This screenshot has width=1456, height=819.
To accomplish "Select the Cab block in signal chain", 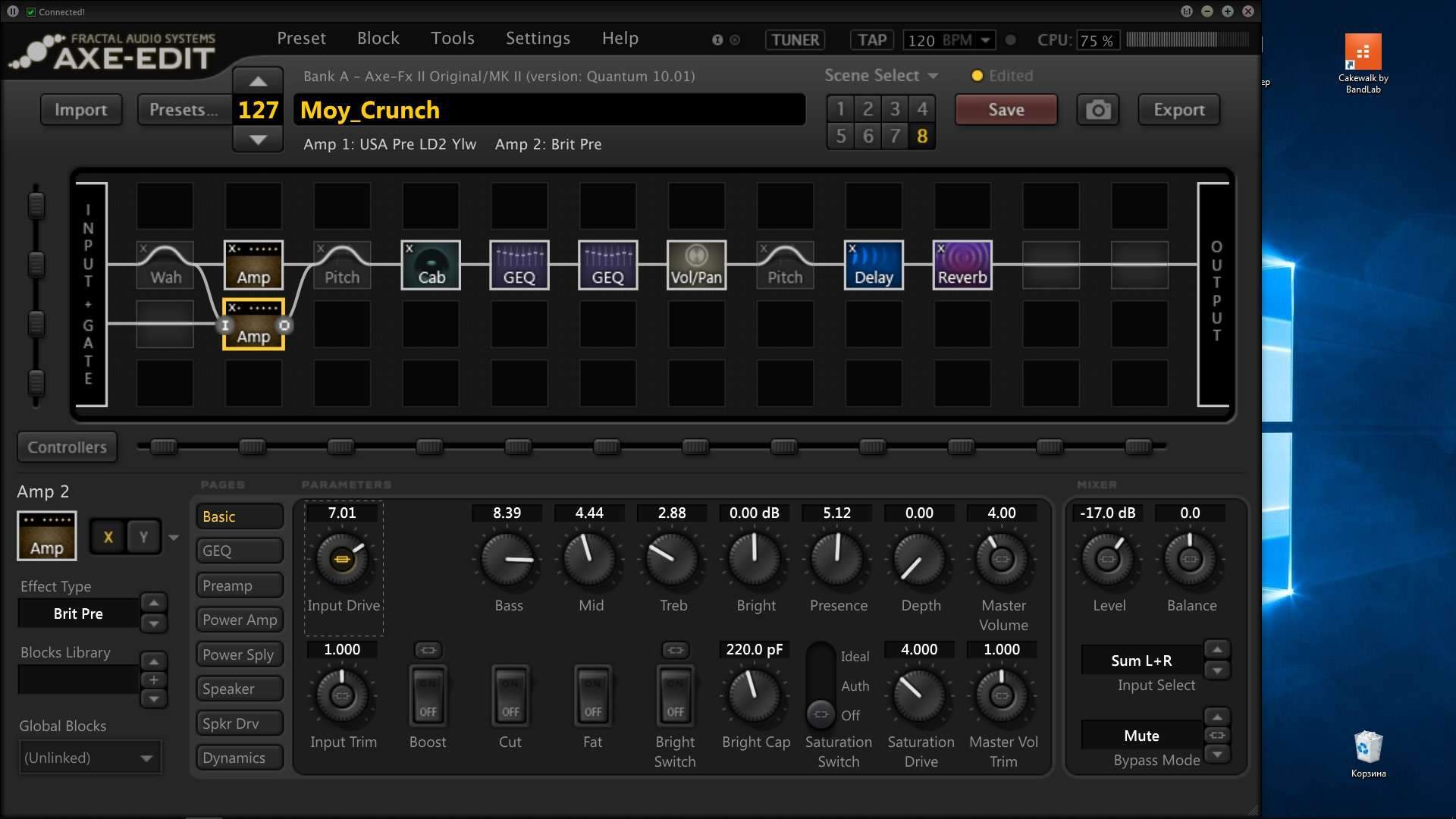I will point(431,265).
